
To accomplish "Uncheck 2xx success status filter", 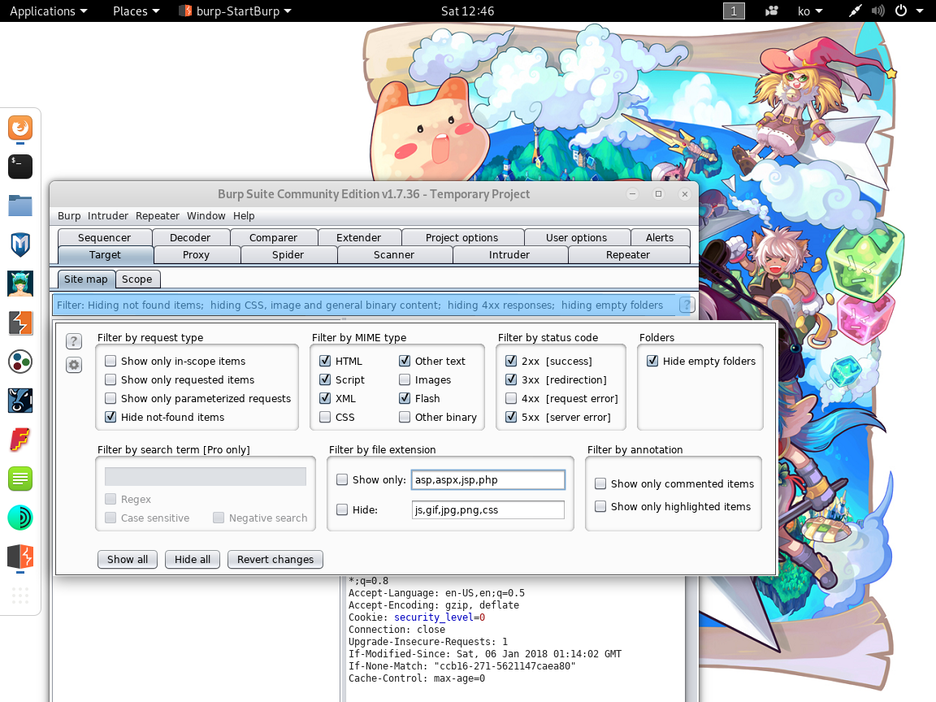I will coord(511,361).
